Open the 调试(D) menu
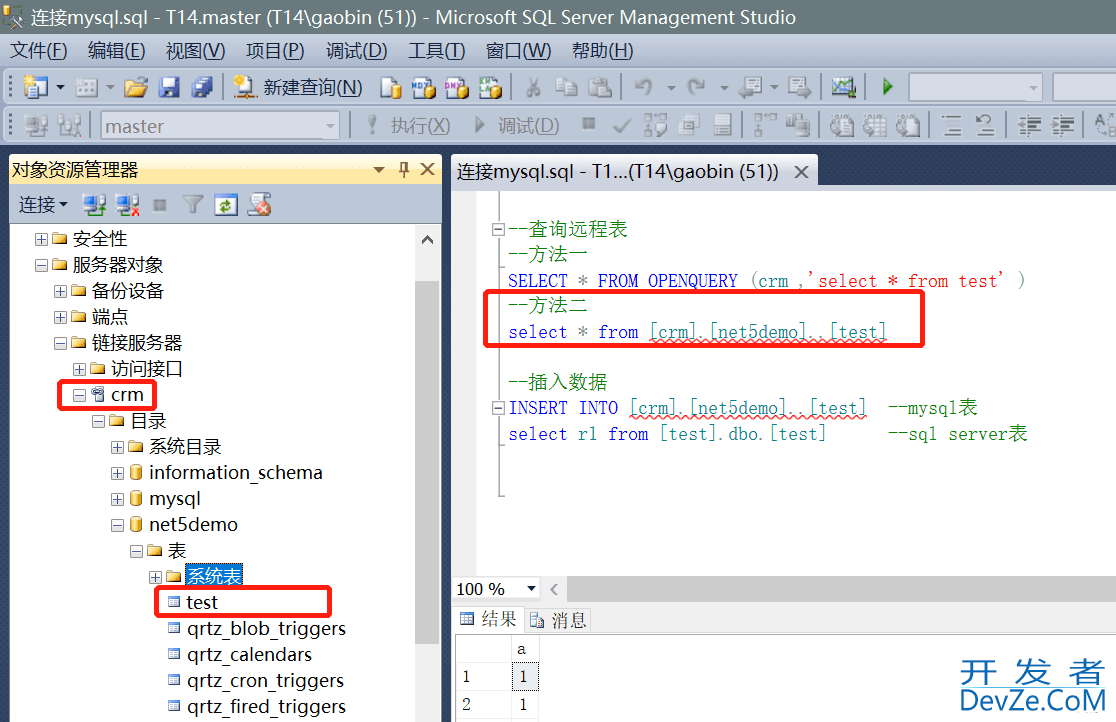1116x722 pixels. (x=357, y=51)
